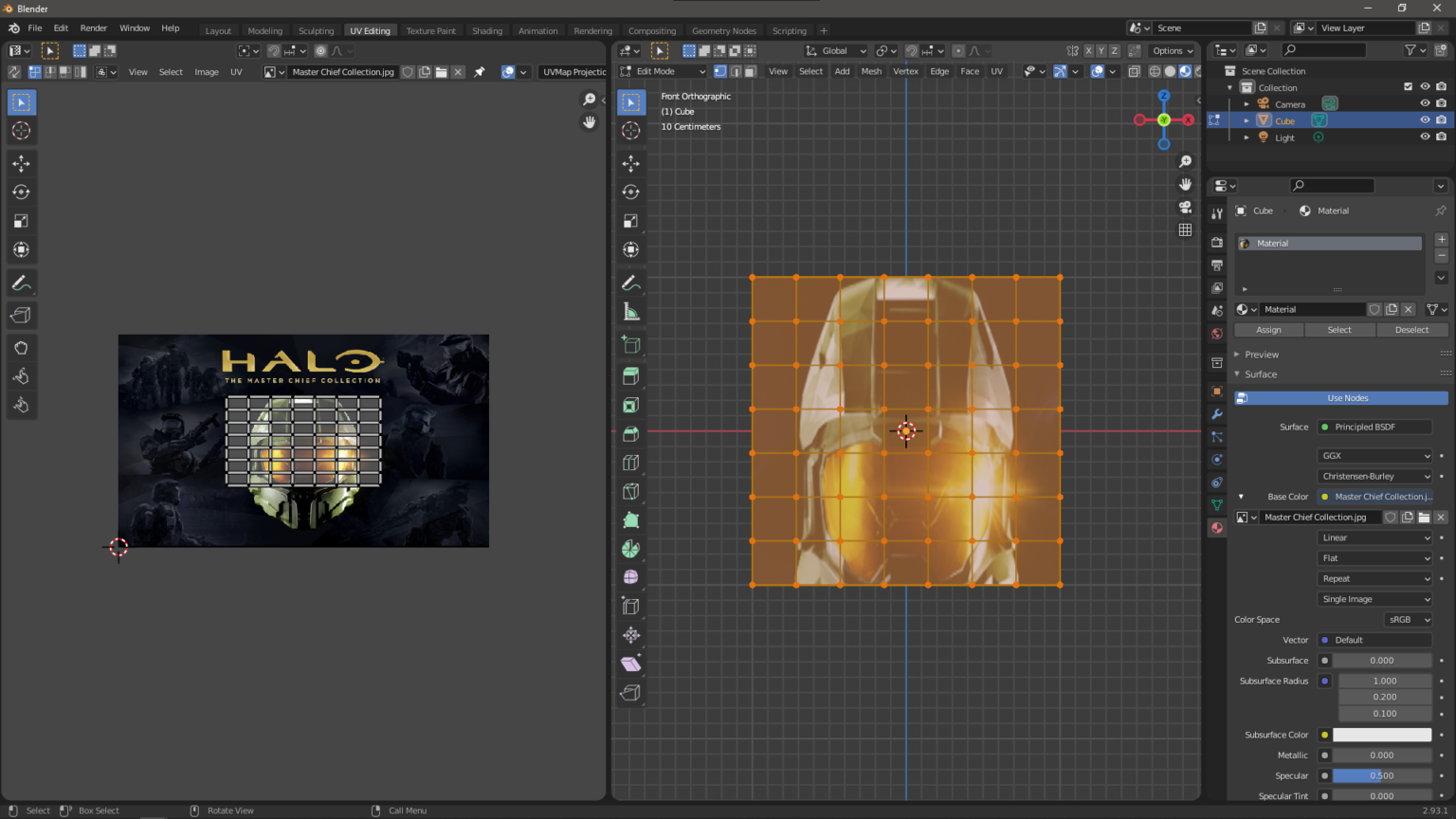This screenshot has width=1456, height=819.
Task: Select the Cursor tool in the 3D viewport toolbar
Action: tap(630, 131)
